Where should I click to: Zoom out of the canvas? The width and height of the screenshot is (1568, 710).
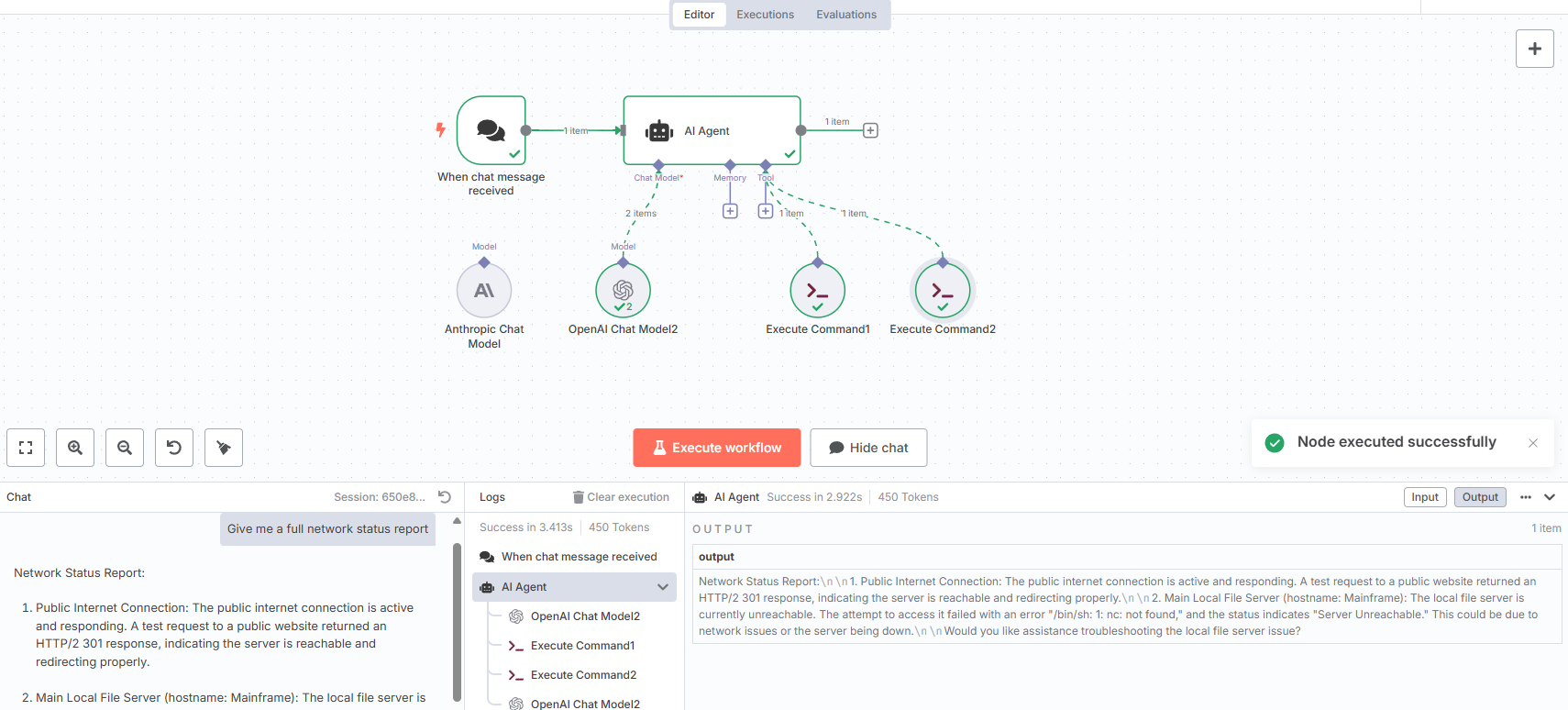coord(125,448)
